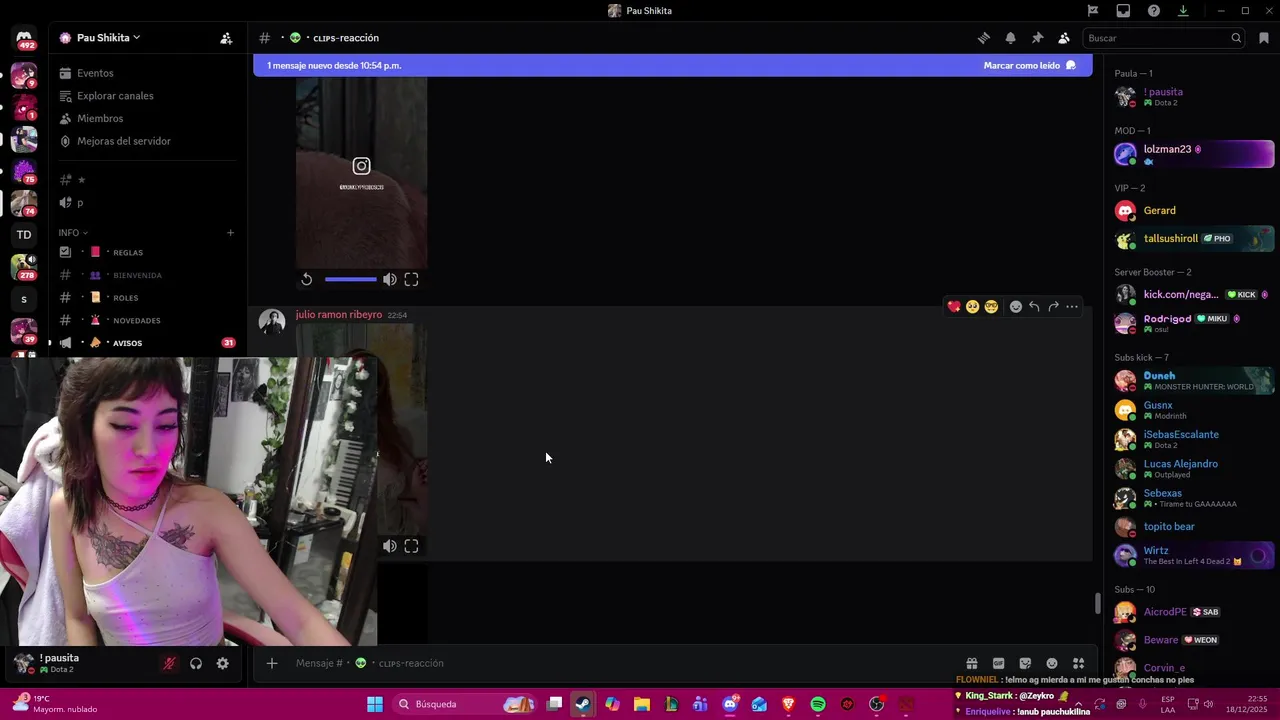This screenshot has height=720, width=1280.
Task: Click the green download update icon
Action: 1183,11
